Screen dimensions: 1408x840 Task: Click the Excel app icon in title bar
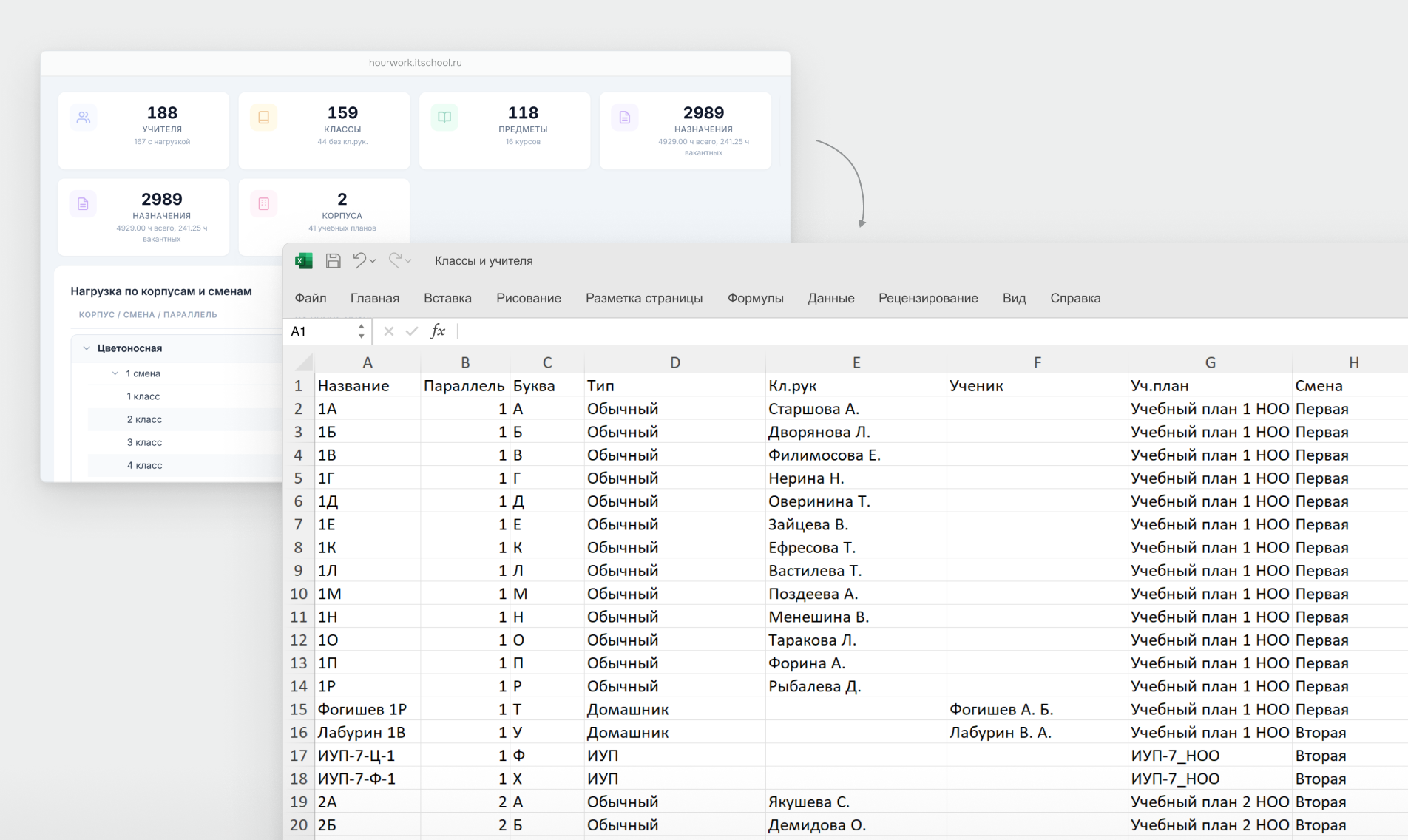[x=304, y=260]
